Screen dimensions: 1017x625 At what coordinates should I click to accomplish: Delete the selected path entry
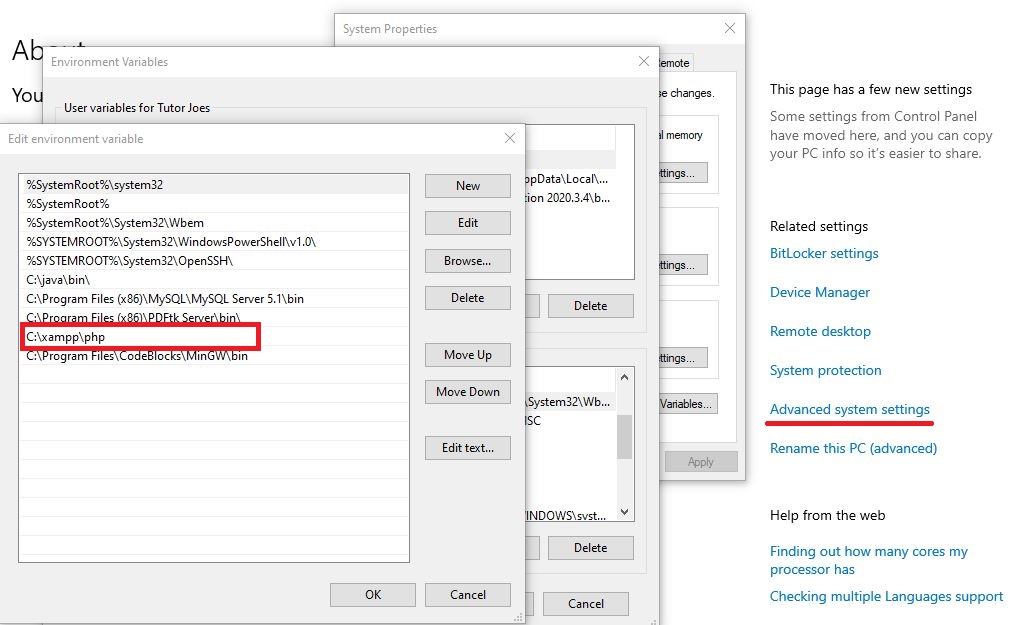[467, 298]
